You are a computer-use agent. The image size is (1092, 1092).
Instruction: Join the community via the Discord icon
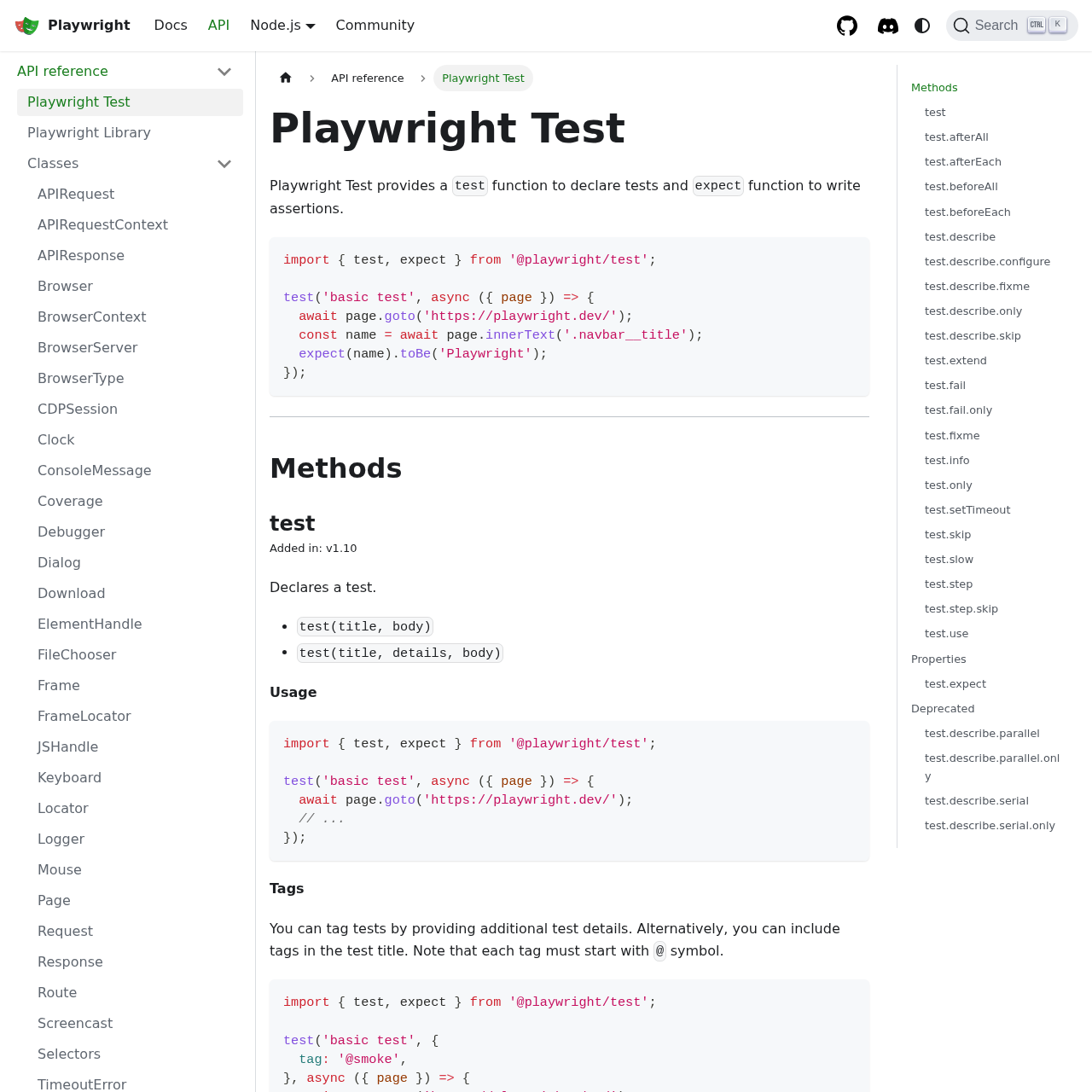(887, 25)
